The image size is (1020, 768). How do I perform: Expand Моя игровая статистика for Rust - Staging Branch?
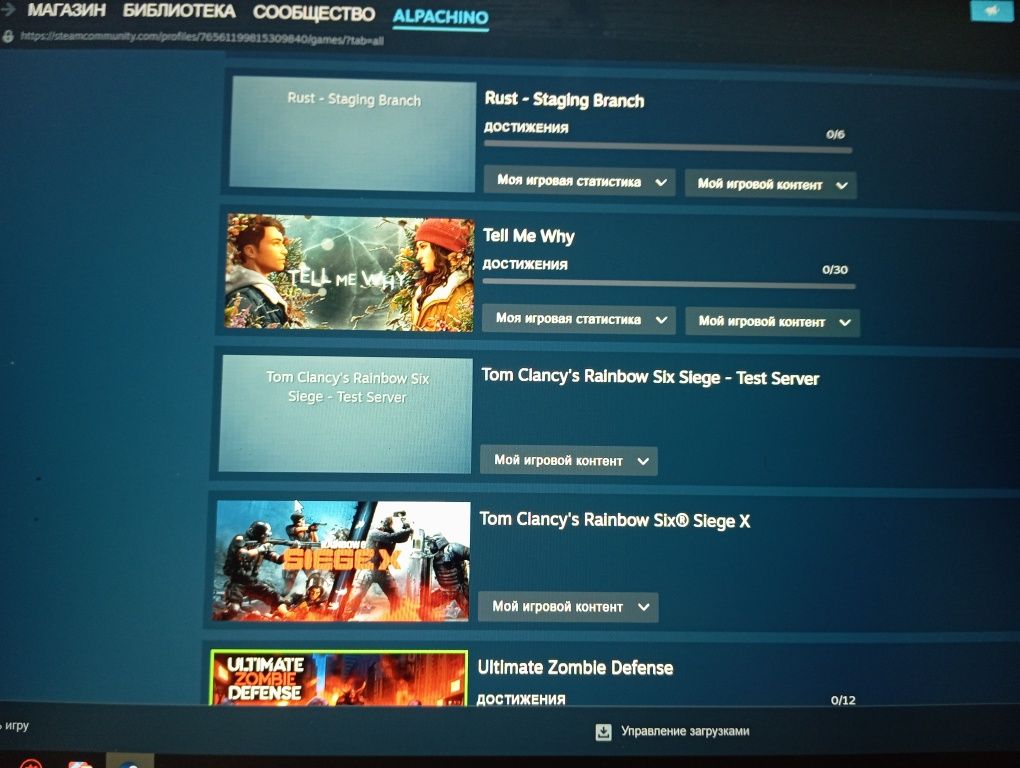(579, 181)
